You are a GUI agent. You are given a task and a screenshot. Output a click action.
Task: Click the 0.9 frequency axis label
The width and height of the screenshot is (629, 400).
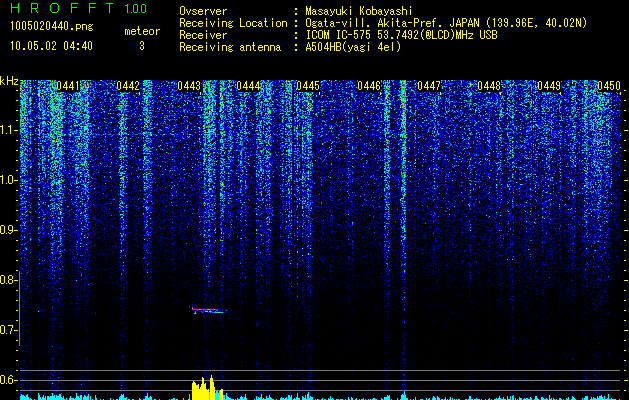[8, 230]
